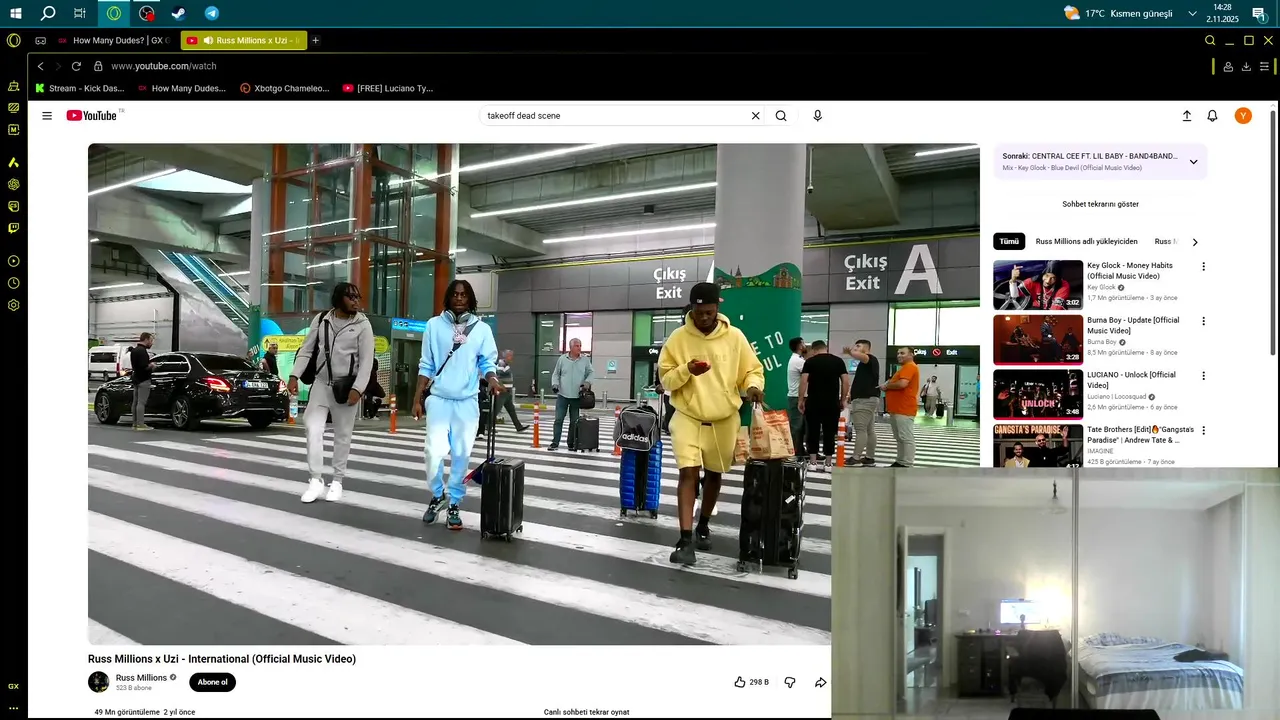Open Stream - Kick Dashboard bookmark

tap(79, 88)
